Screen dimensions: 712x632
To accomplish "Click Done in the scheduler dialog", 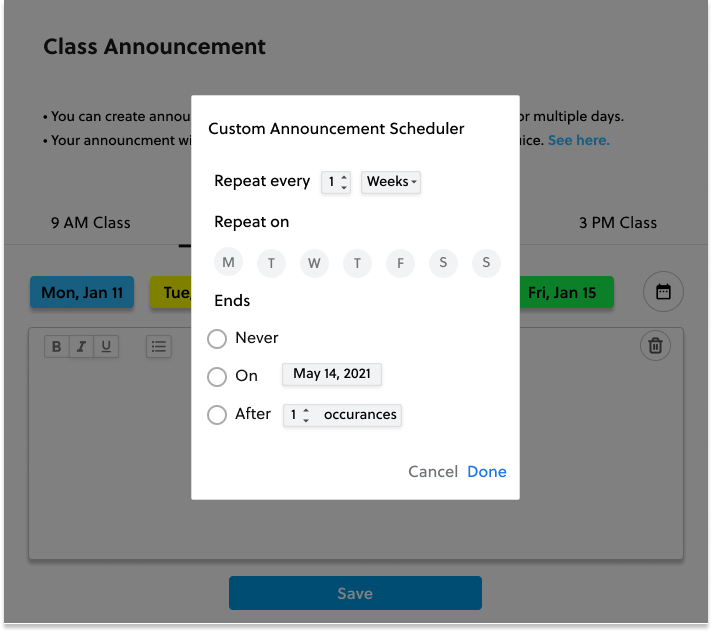I will [487, 472].
